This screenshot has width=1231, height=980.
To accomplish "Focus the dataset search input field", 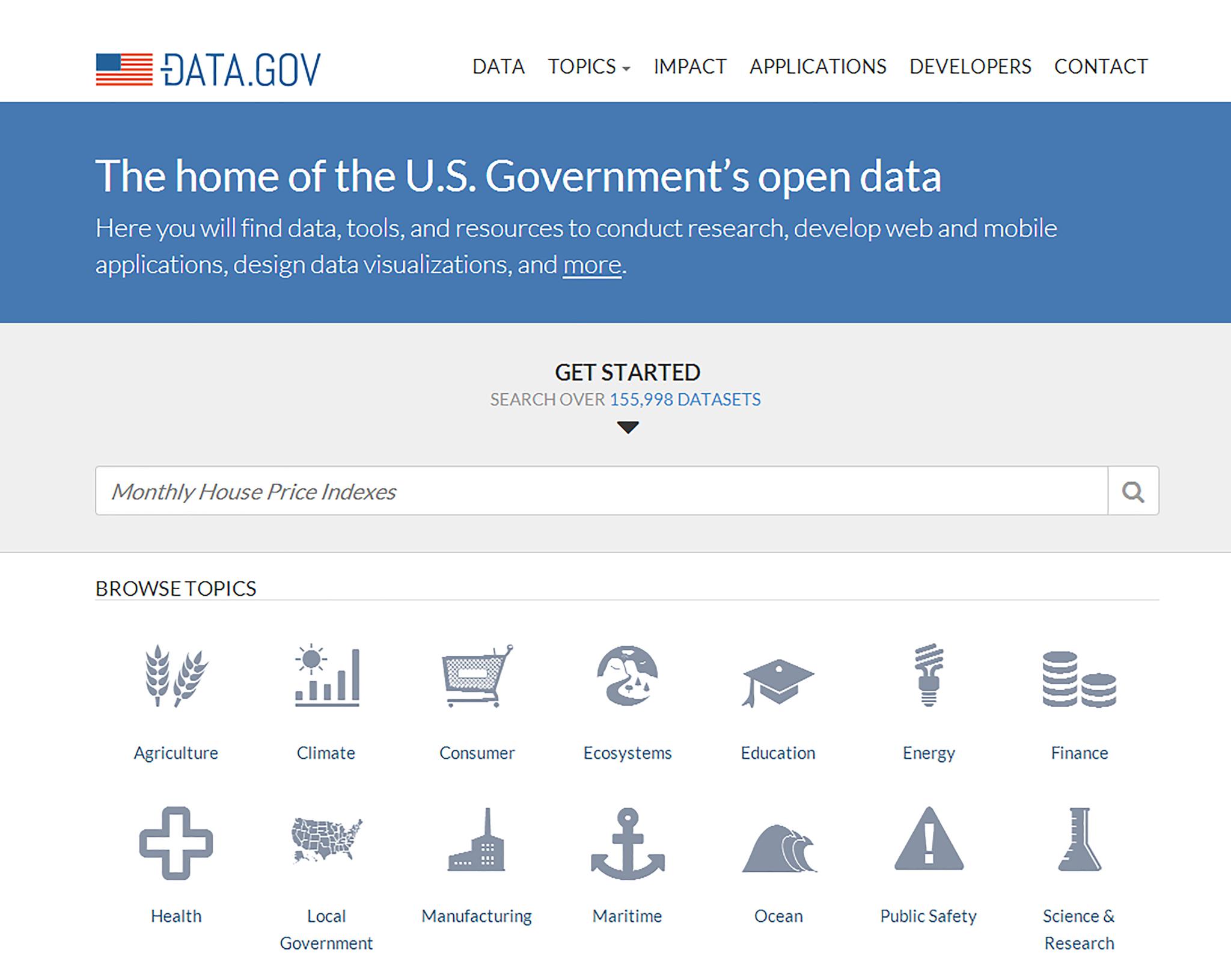I will [601, 491].
